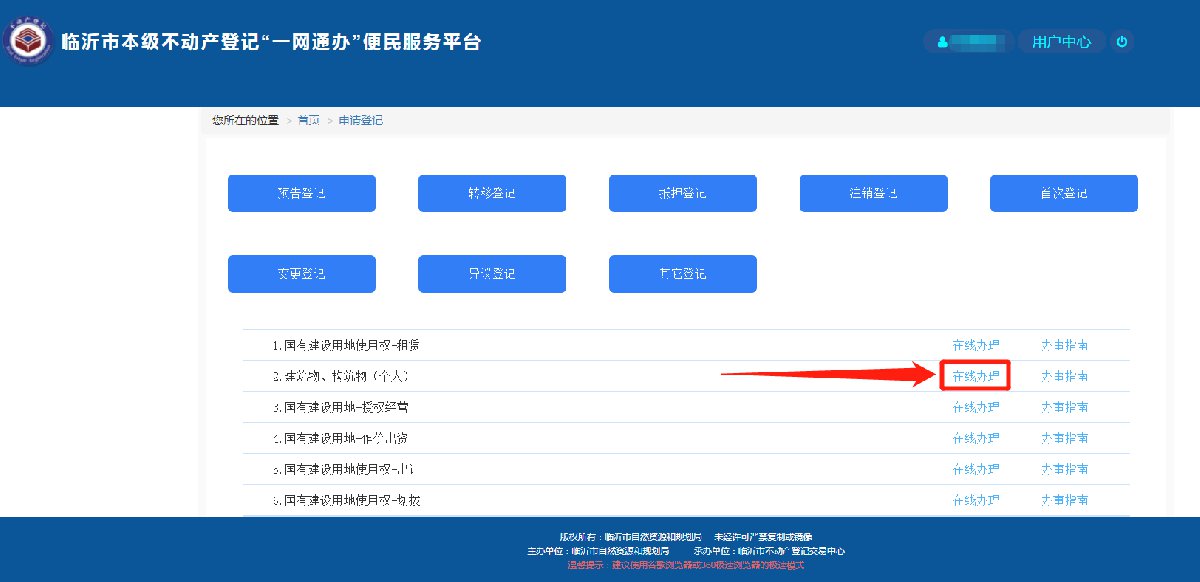The height and width of the screenshot is (582, 1200).
Task: Click the platform logo emblem
Action: click(28, 43)
